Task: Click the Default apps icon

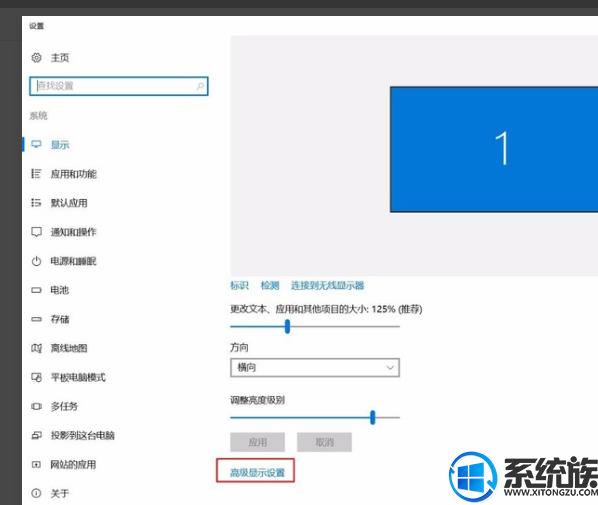Action: (x=36, y=203)
